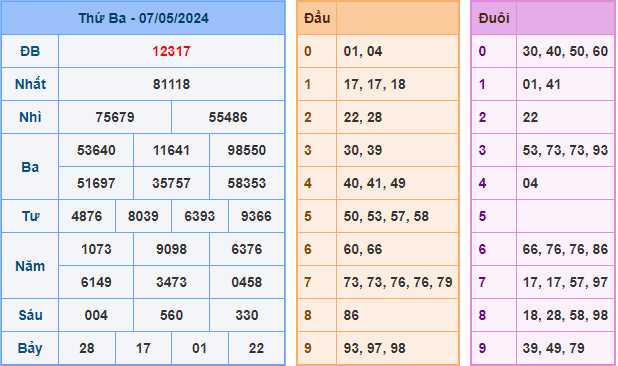Select the Đầu row 7 values cell
This screenshot has height=366, width=618.
tap(398, 282)
